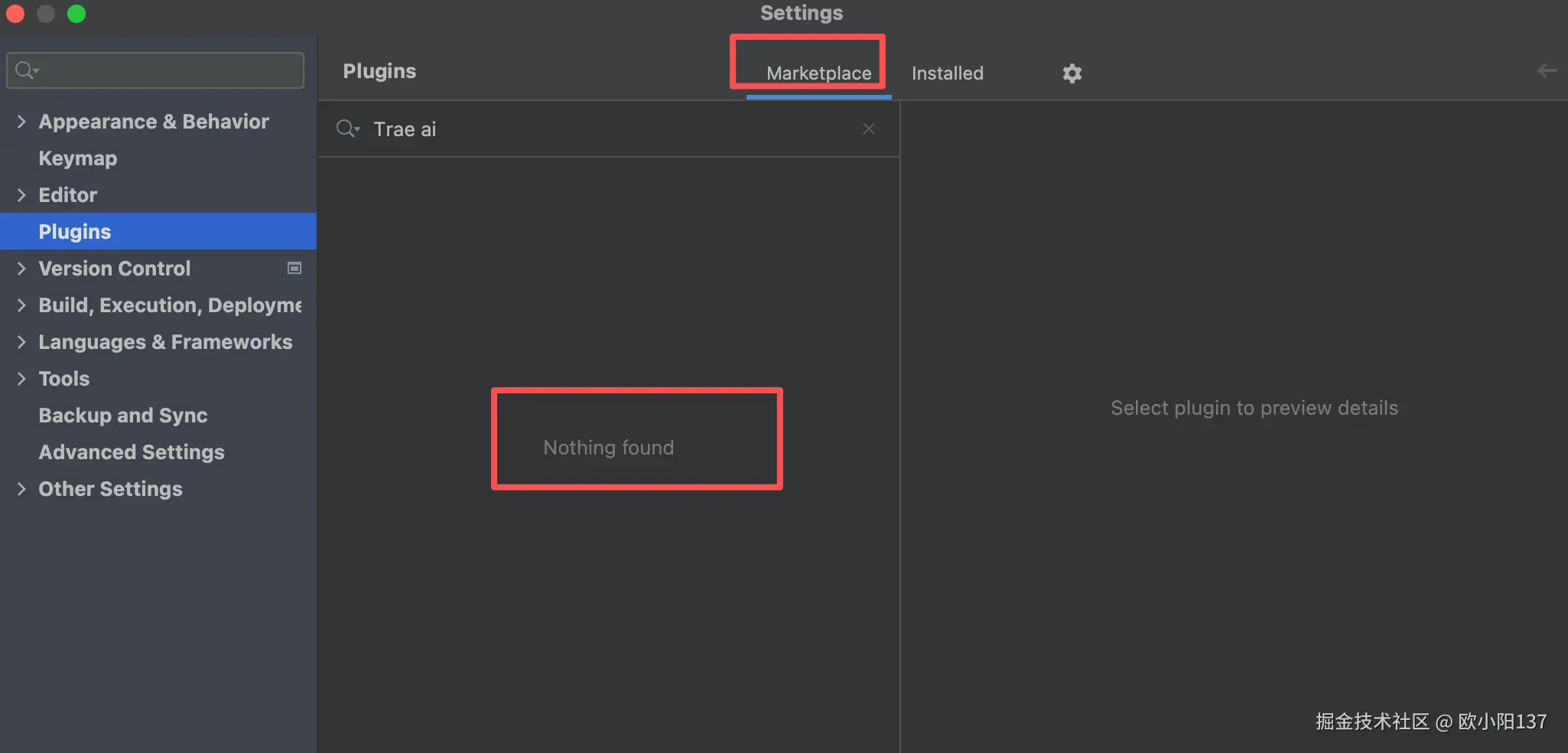Clear the plugin search with the X icon
Image resolution: width=1568 pixels, height=753 pixels.
pyautogui.click(x=869, y=129)
